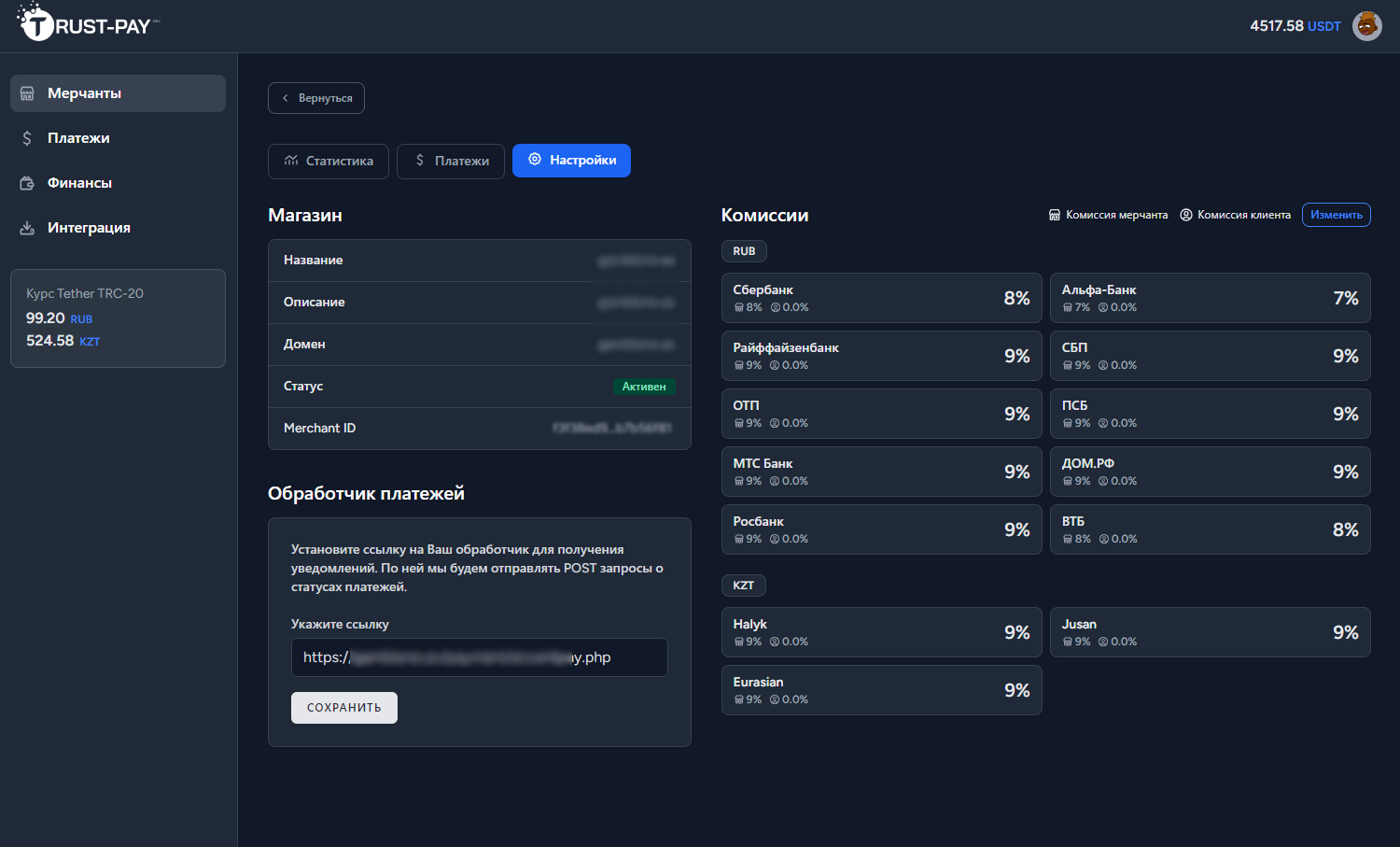This screenshot has height=847, width=1400.
Task: Select the ВТБ commission card
Action: 1211,529
